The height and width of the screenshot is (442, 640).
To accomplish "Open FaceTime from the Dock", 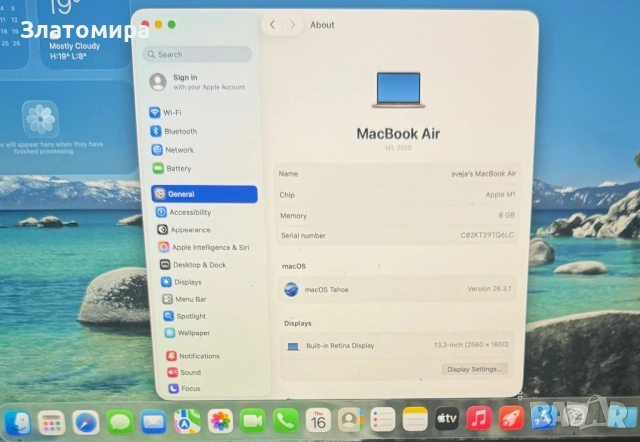I will (x=253, y=421).
